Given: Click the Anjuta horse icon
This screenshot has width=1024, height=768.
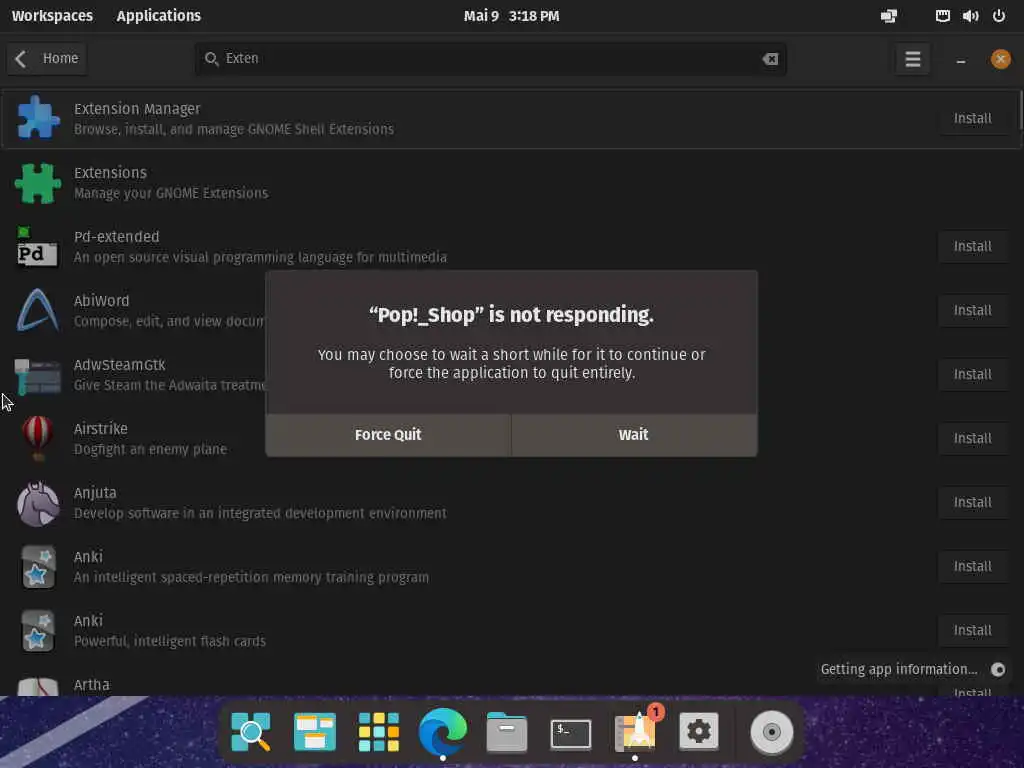Looking at the screenshot, I should click(37, 504).
